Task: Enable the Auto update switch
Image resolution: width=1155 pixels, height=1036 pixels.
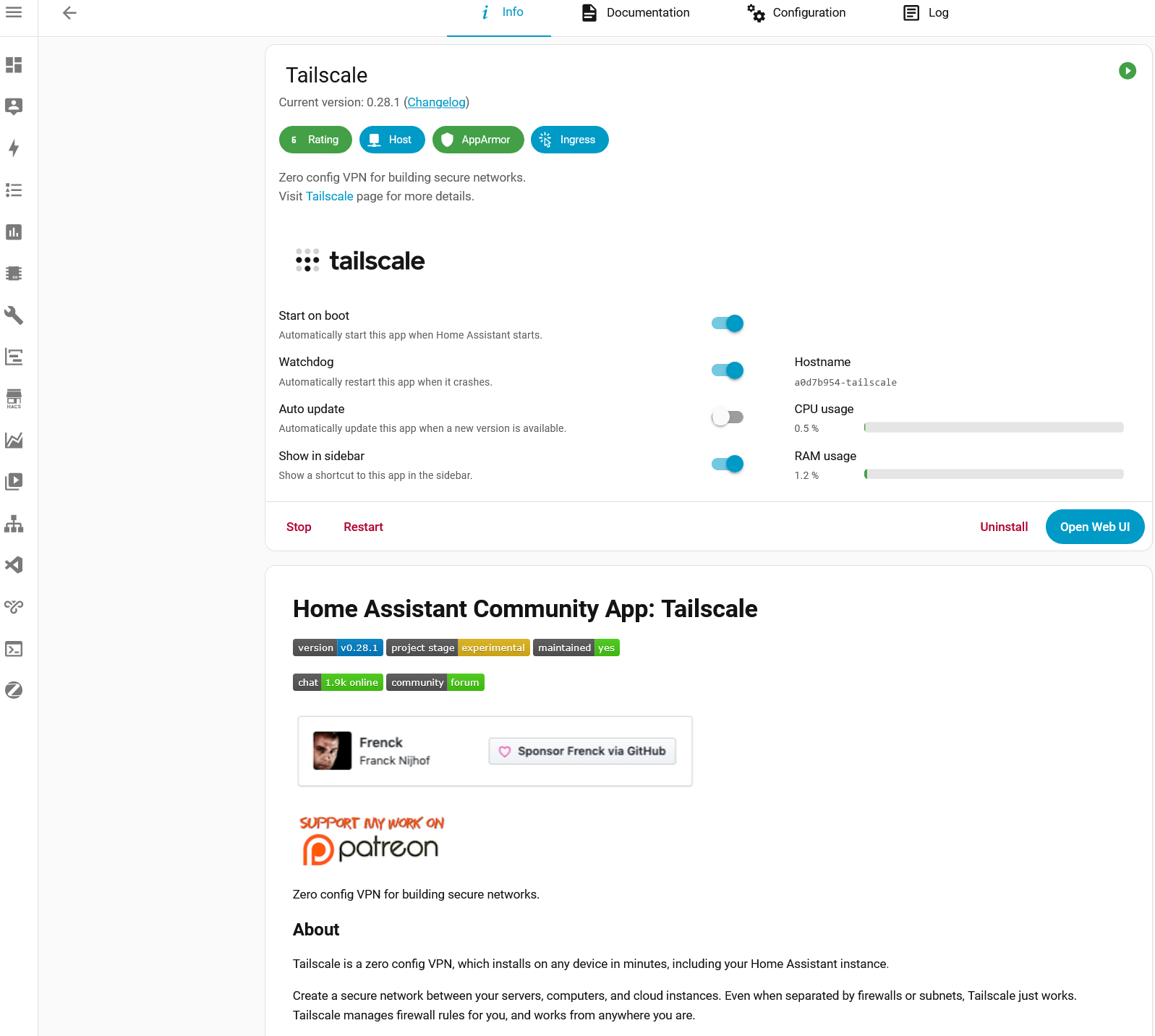Action: (x=728, y=417)
